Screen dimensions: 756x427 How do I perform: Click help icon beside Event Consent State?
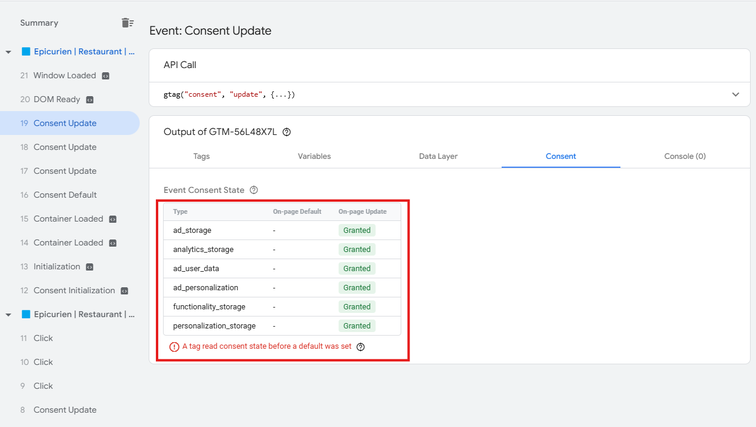pyautogui.click(x=254, y=190)
